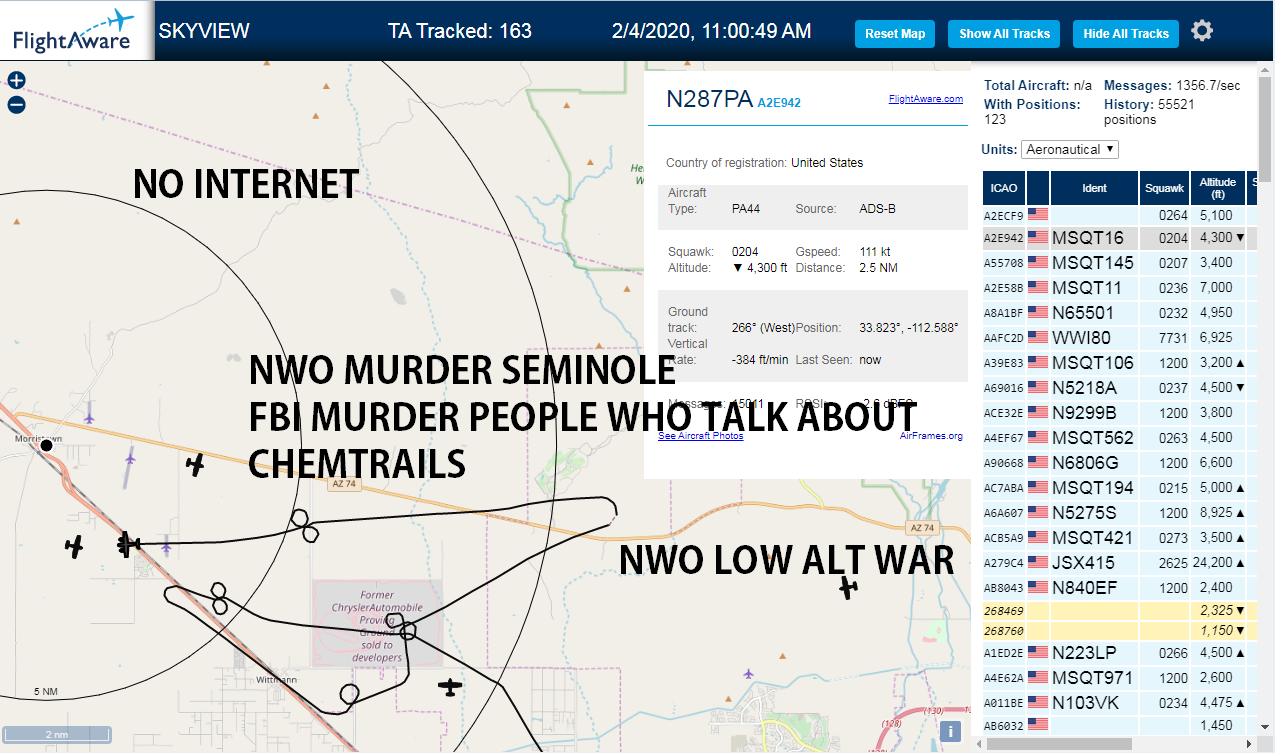
Task: Reset the map view
Action: click(x=895, y=34)
